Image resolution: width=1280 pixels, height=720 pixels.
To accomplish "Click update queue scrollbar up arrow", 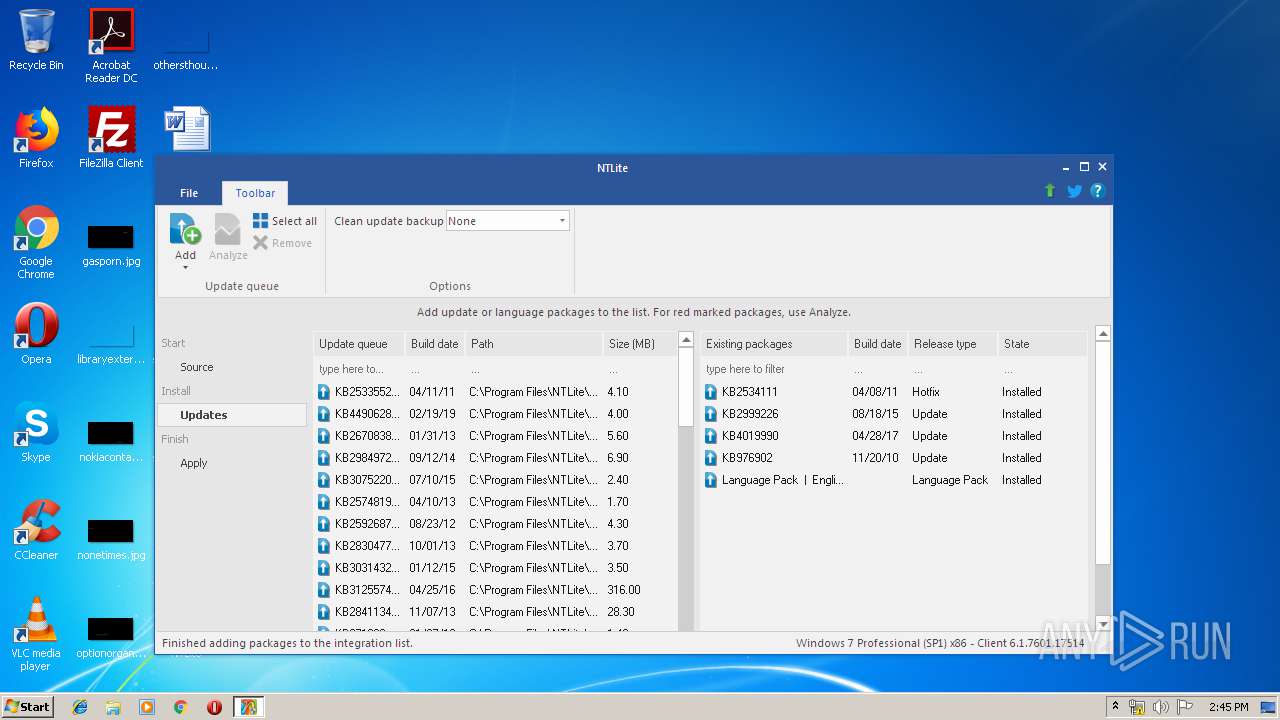I will point(686,340).
